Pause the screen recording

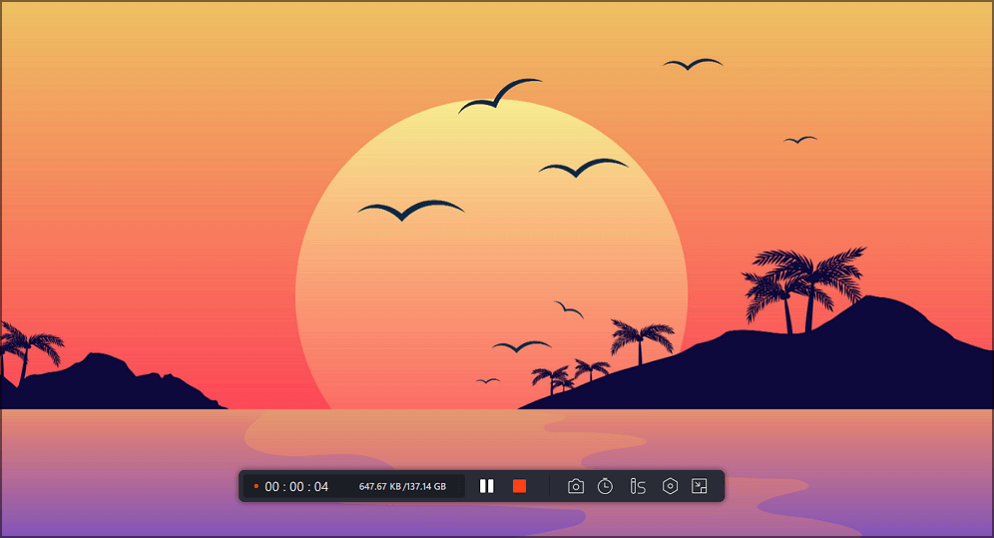point(486,486)
